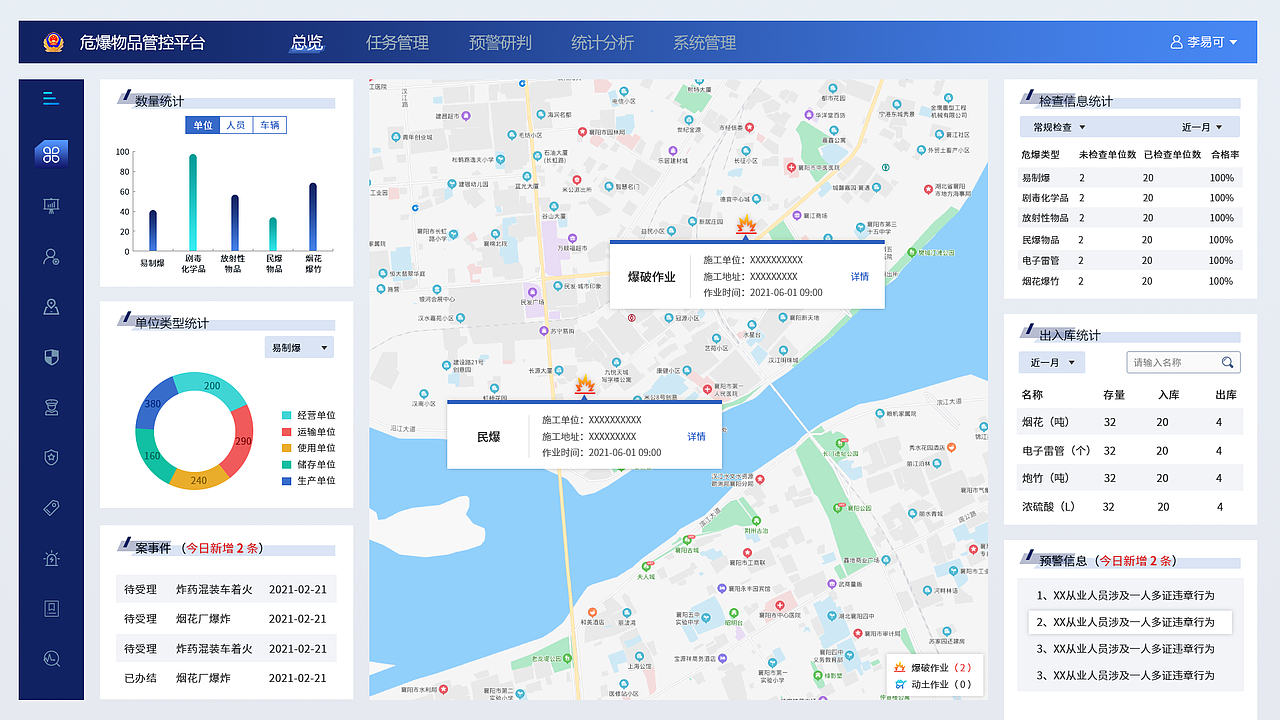This screenshot has height=720, width=1280.
Task: Click the search magnifier icon beside 请输入名称
Action: [x=1227, y=362]
